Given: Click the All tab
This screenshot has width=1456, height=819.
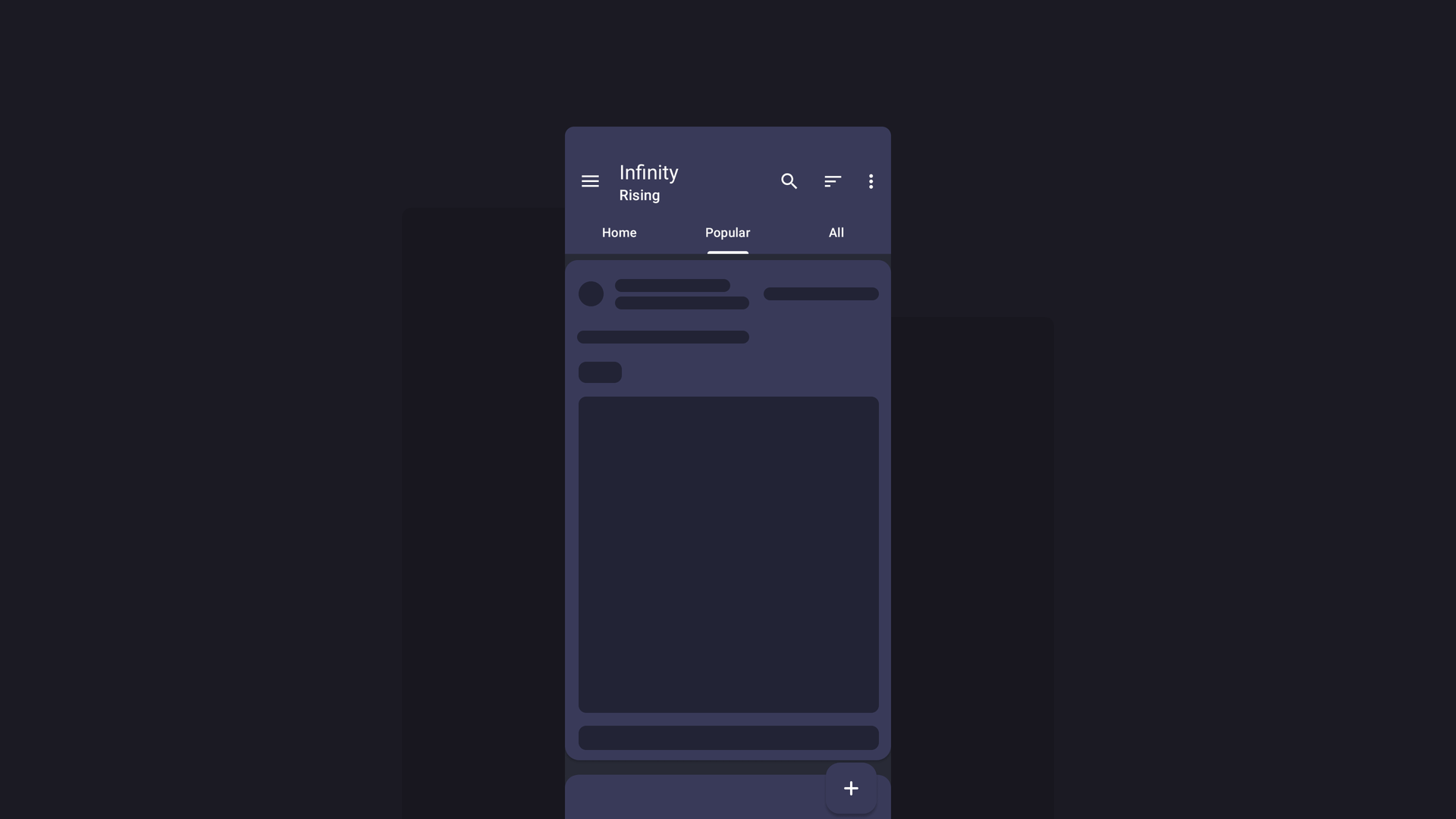Looking at the screenshot, I should click(836, 232).
